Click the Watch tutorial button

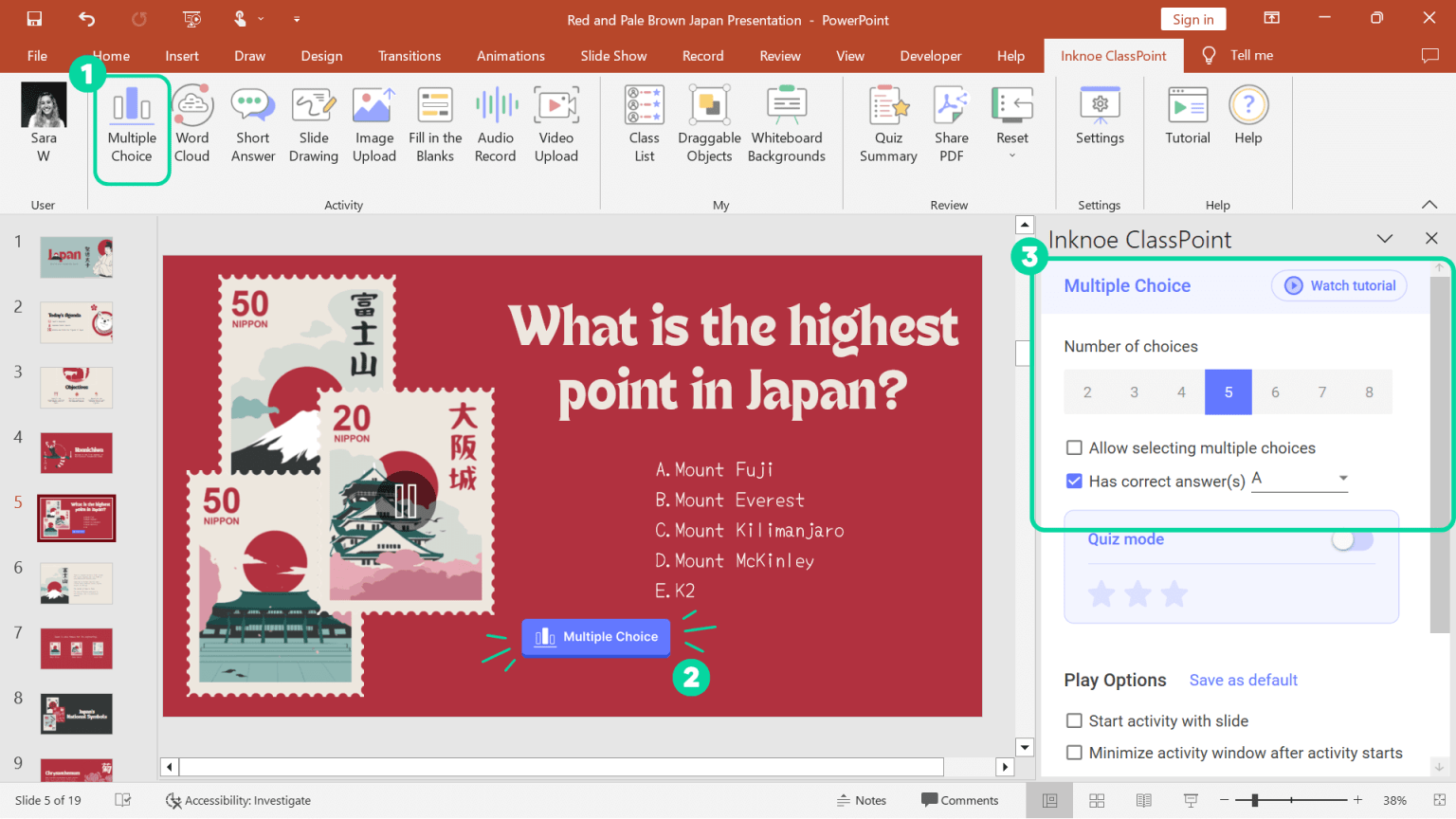point(1338,285)
